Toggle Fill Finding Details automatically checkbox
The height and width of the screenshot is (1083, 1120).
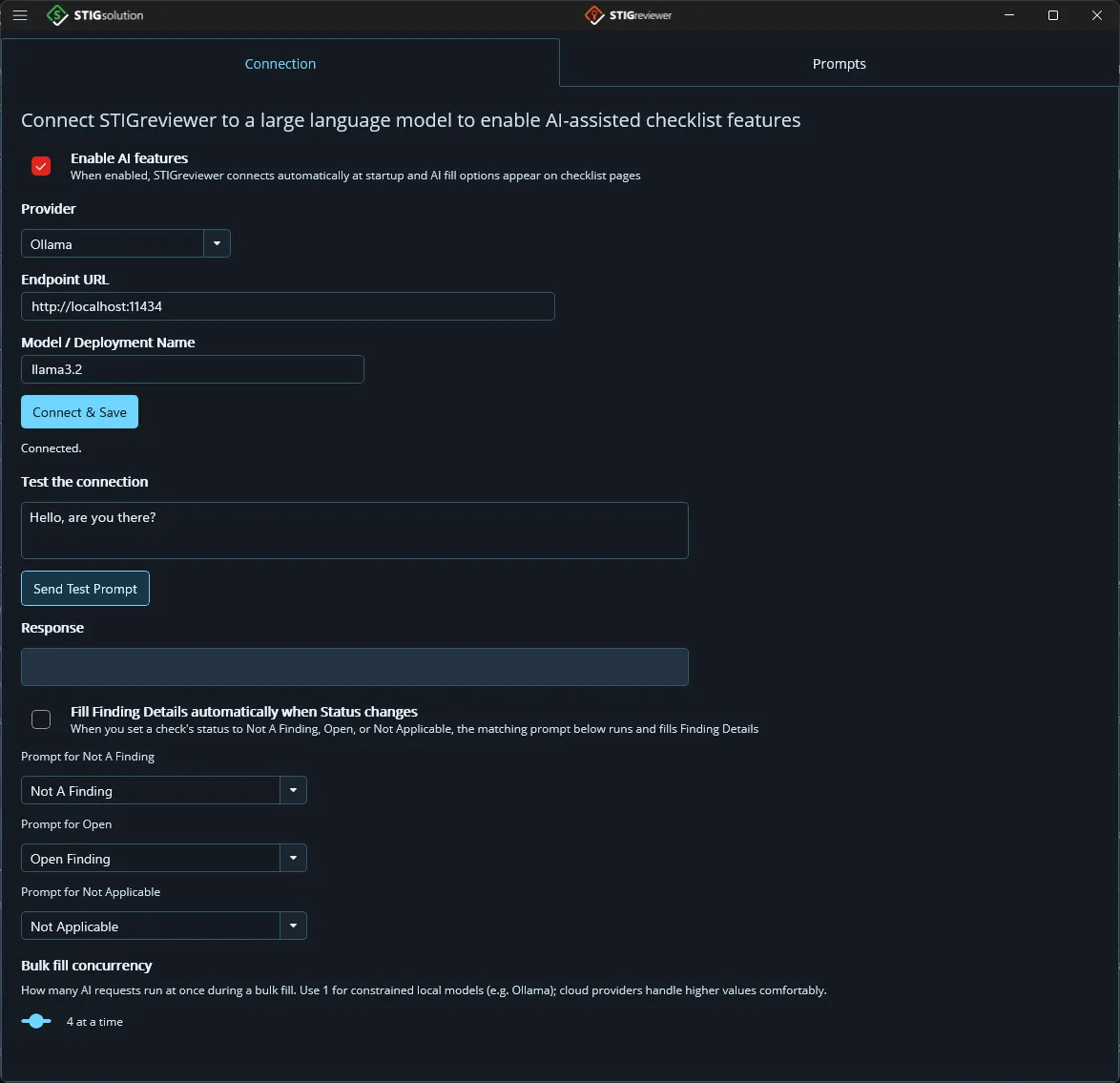coord(41,719)
